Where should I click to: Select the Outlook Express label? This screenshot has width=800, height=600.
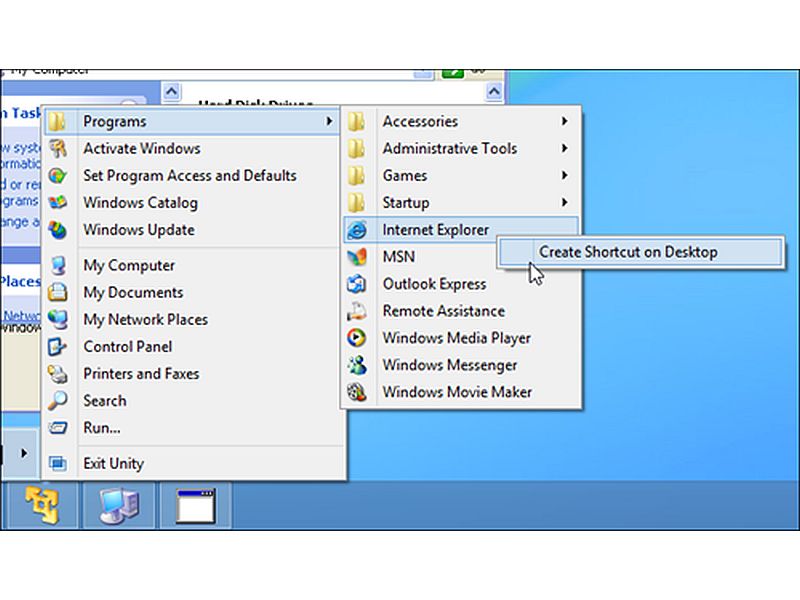point(434,284)
